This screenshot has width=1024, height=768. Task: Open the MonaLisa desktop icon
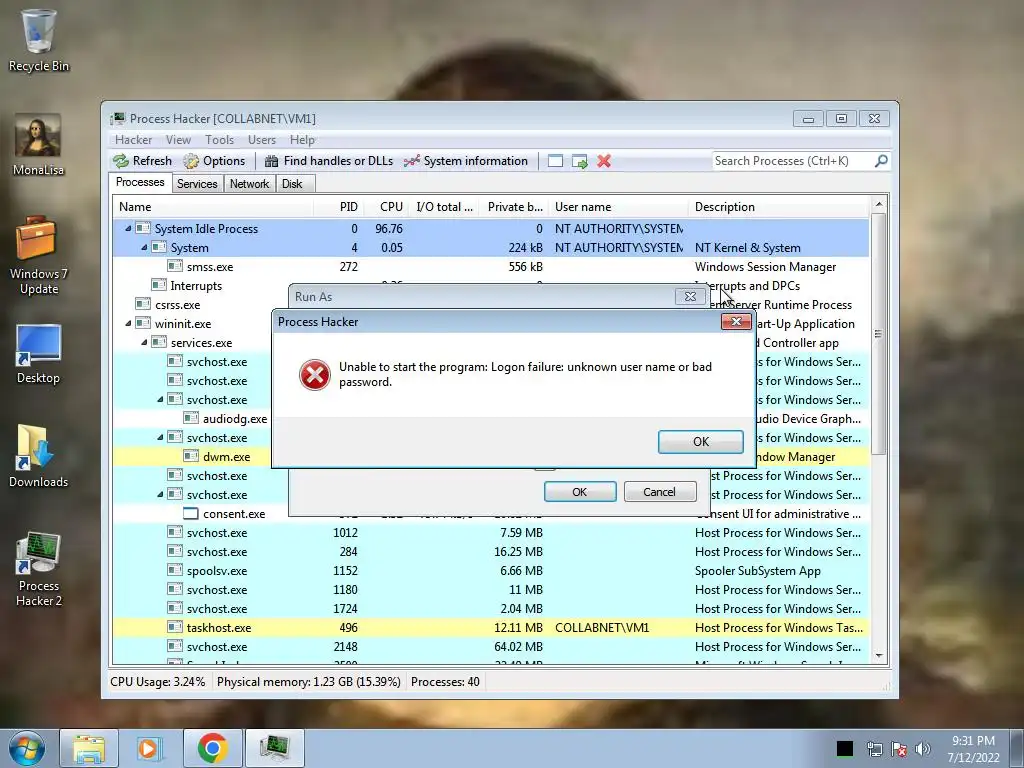click(x=39, y=145)
